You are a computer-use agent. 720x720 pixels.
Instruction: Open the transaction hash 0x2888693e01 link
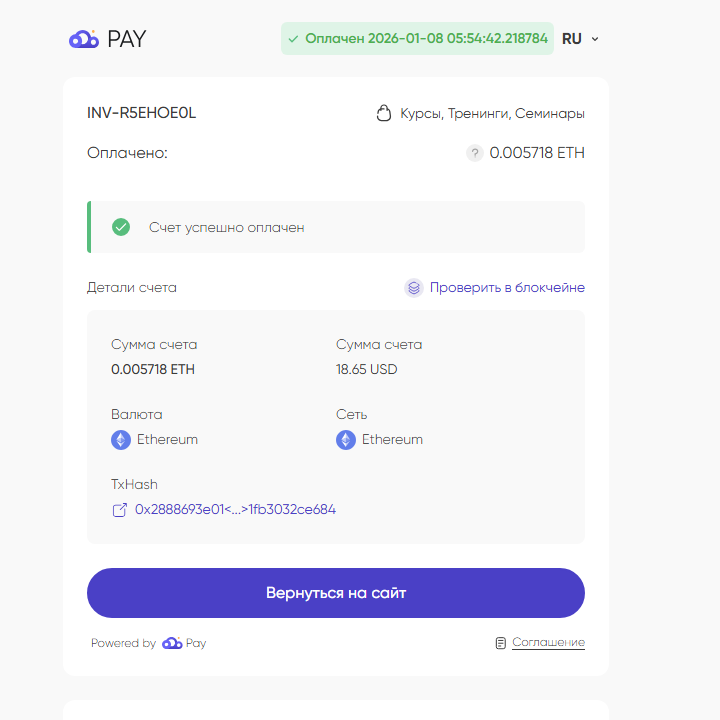[x=235, y=510]
